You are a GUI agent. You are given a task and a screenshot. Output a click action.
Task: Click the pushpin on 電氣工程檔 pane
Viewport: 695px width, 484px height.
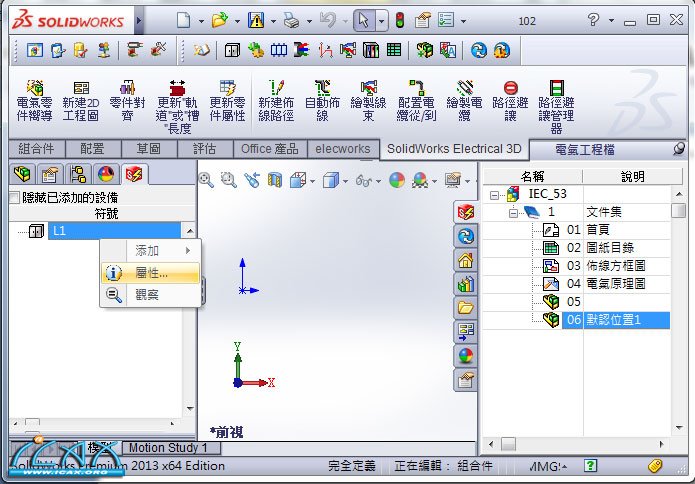pyautogui.click(x=679, y=149)
